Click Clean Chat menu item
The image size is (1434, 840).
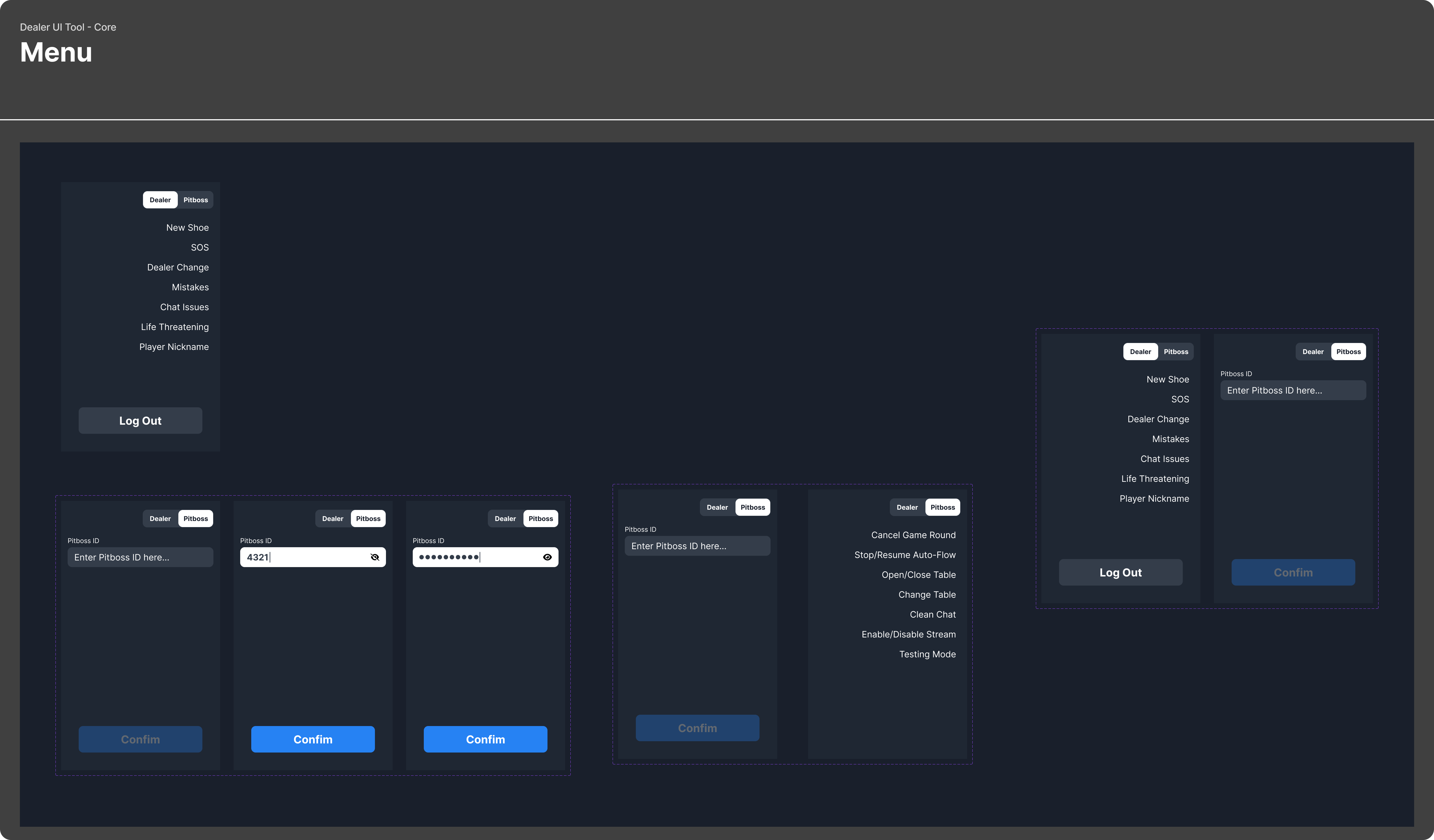(932, 614)
